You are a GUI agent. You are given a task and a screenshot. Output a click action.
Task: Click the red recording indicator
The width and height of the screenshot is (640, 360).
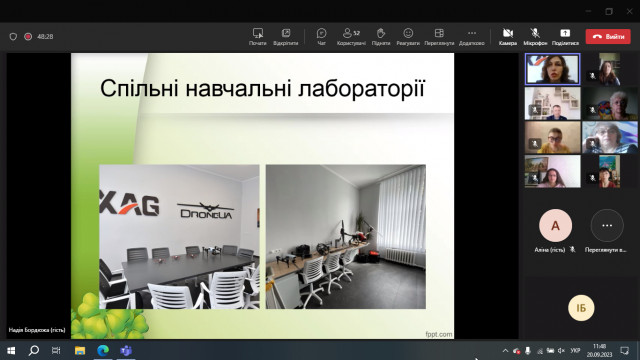(x=28, y=37)
